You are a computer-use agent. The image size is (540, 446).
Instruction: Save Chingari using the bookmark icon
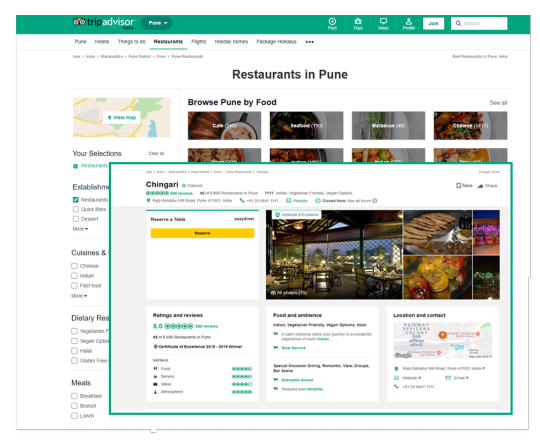(458, 186)
